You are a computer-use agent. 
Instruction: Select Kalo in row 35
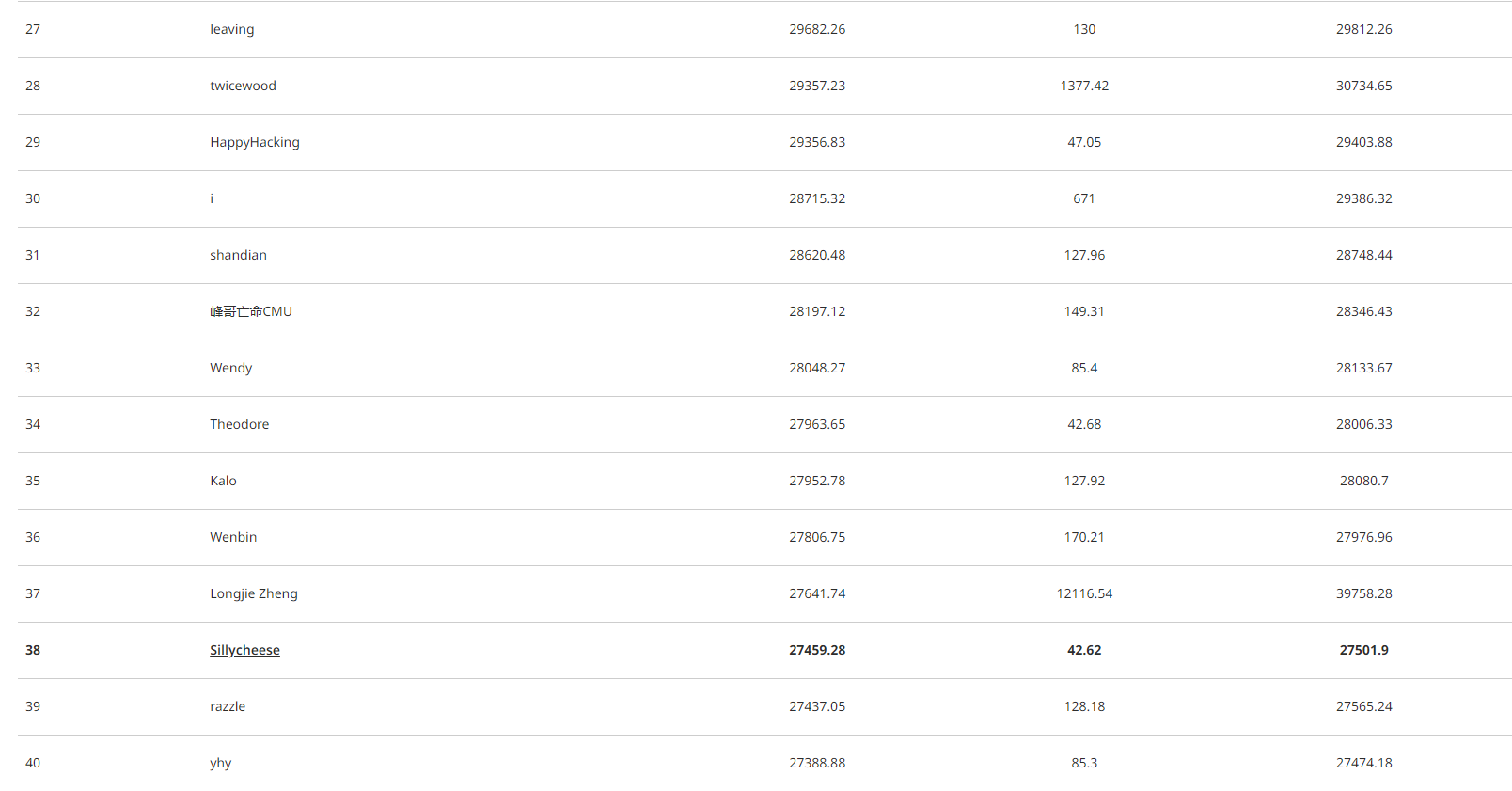(223, 481)
